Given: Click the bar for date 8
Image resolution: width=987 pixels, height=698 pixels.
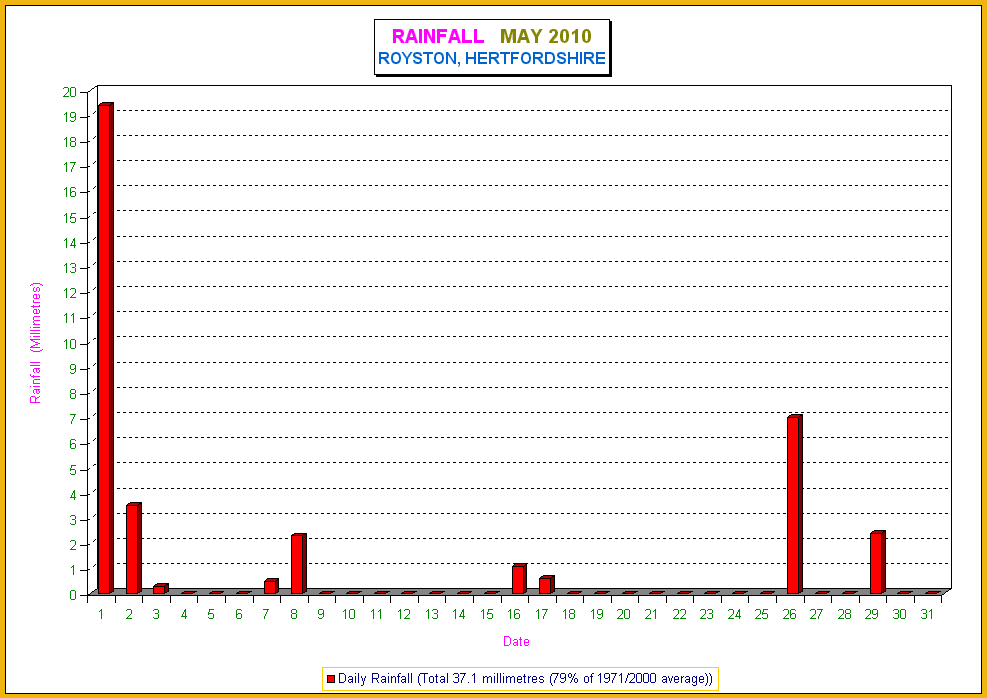Looking at the screenshot, I should (x=298, y=564).
